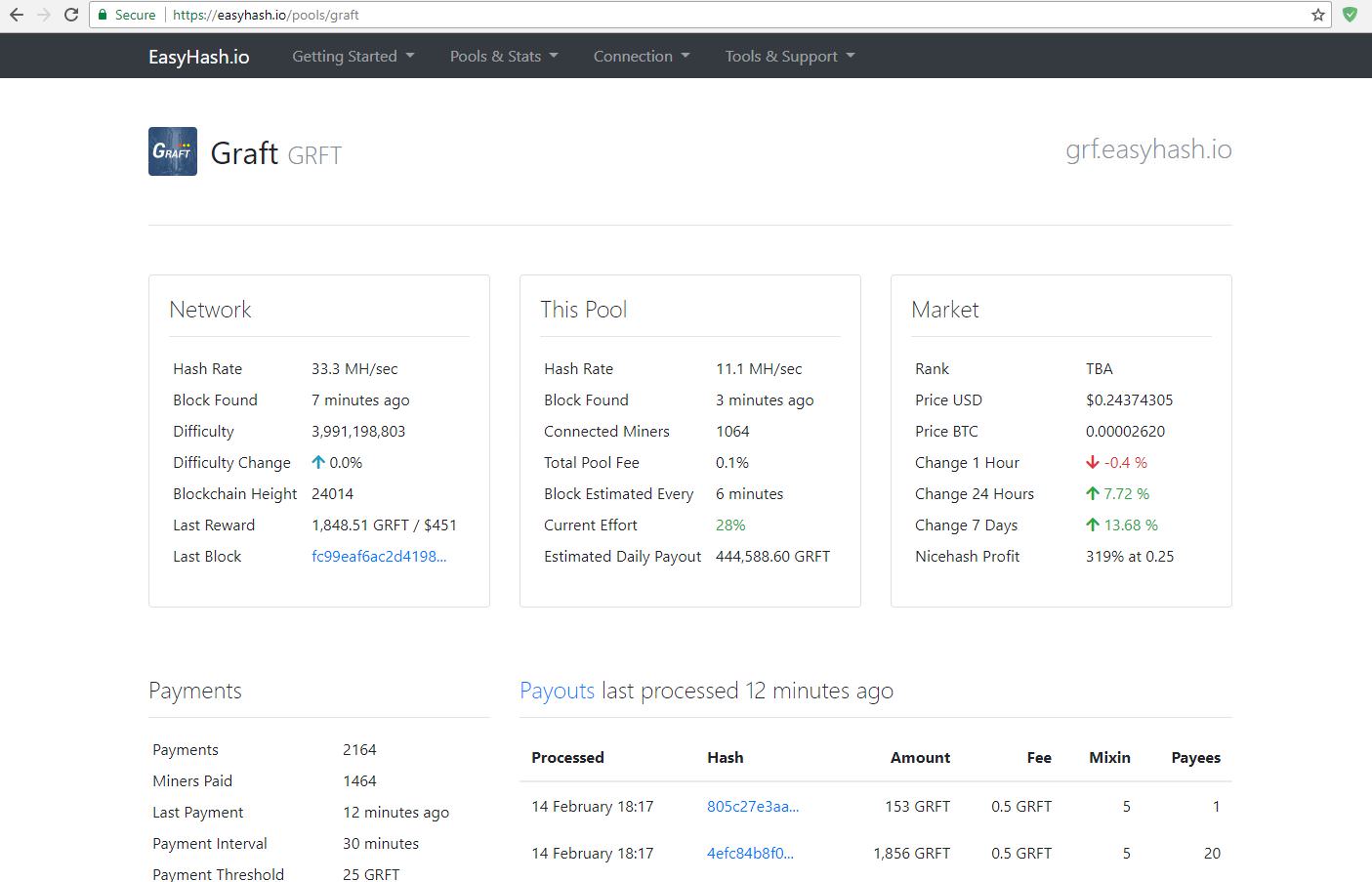Select Connected Miners value 1064

click(x=732, y=431)
